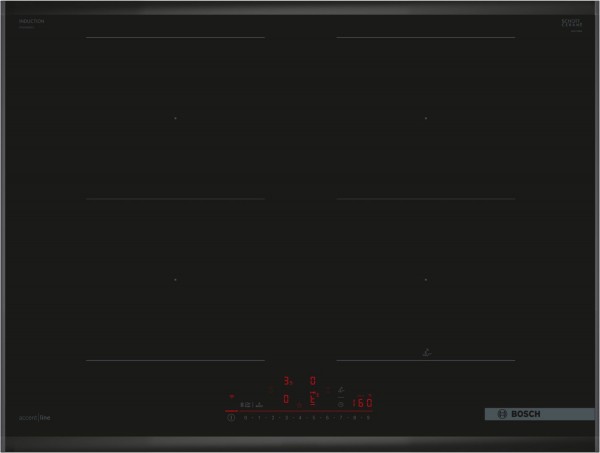The width and height of the screenshot is (600, 453).
Task: Select the zone display showing "3."
Action: click(288, 381)
